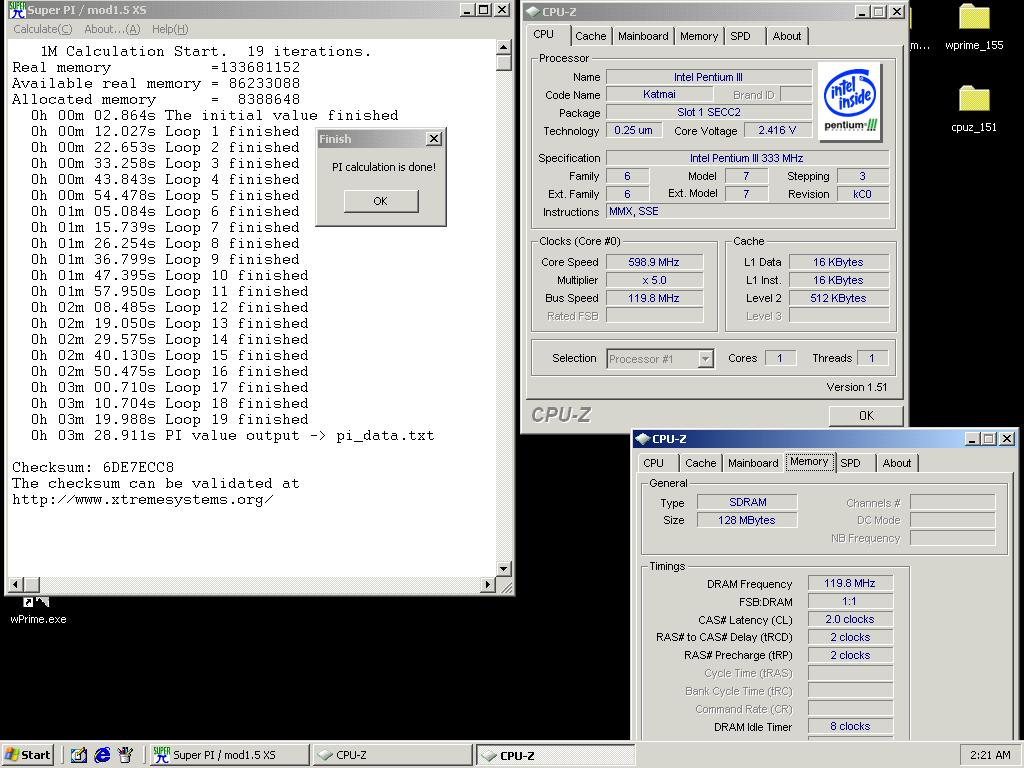The width and height of the screenshot is (1024, 768).
Task: Click the Multiplier value x 5.0
Action: 654,280
